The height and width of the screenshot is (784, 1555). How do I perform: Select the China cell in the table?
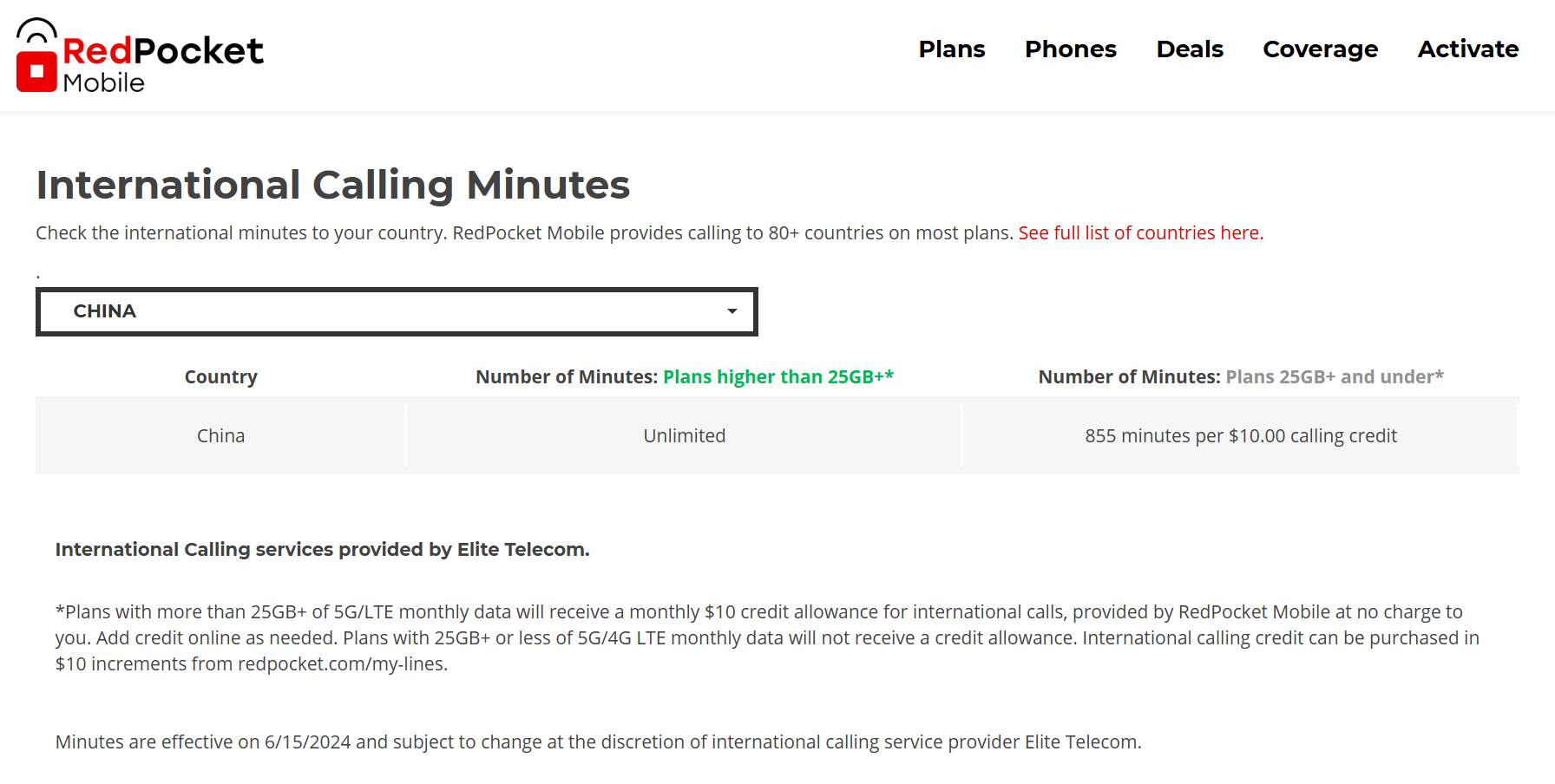(x=220, y=436)
